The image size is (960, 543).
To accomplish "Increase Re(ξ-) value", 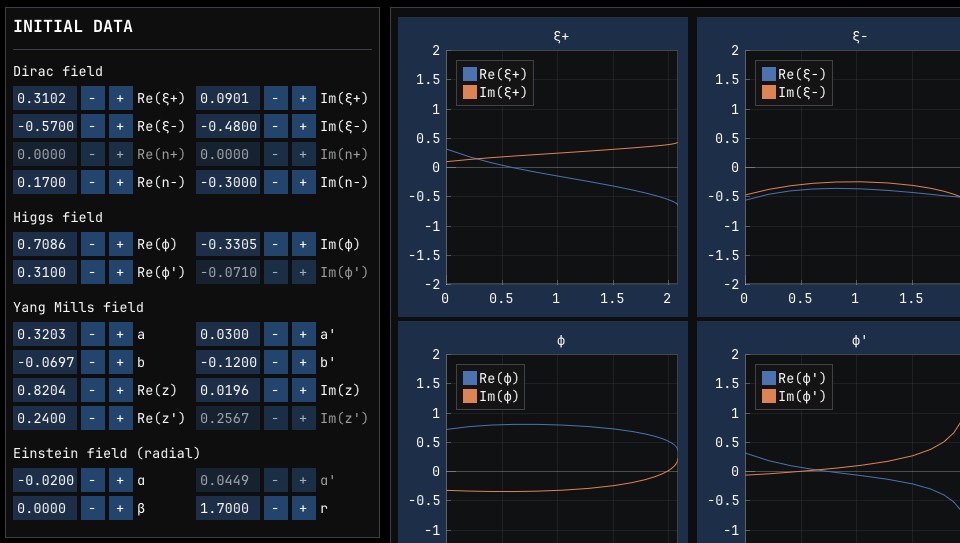I will [121, 126].
